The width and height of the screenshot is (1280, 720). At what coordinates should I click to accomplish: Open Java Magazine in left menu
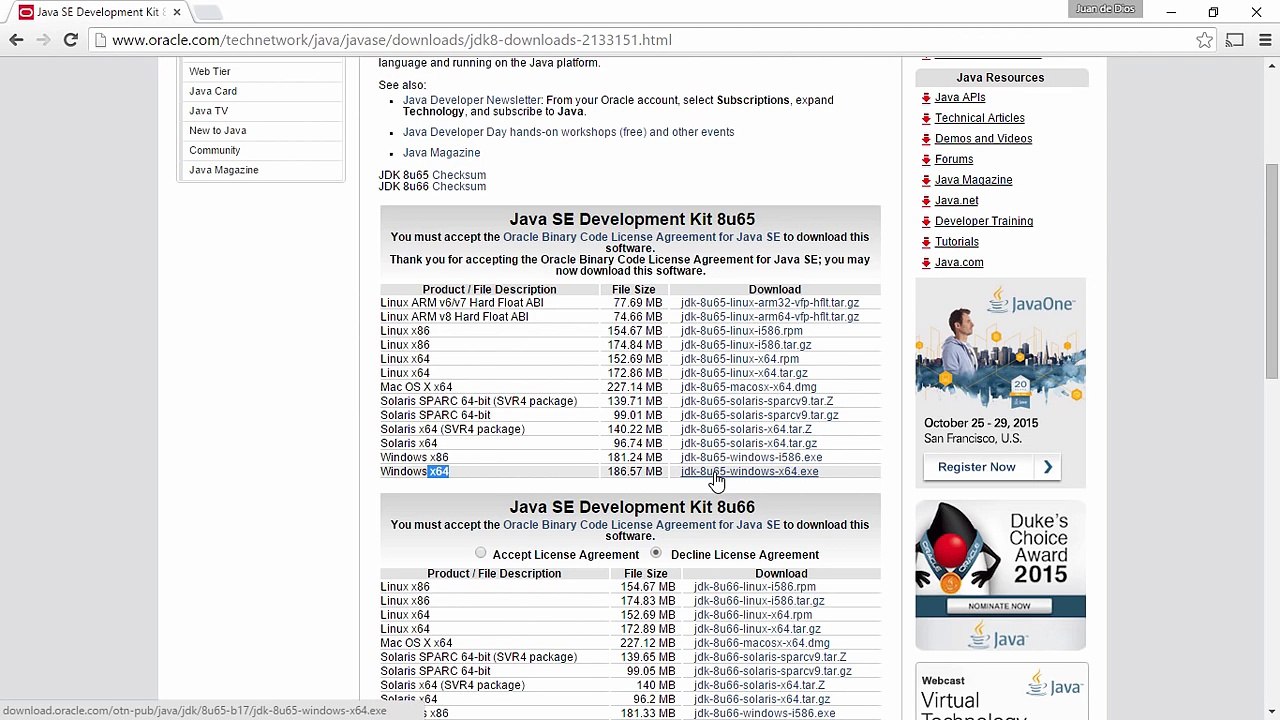click(x=224, y=170)
